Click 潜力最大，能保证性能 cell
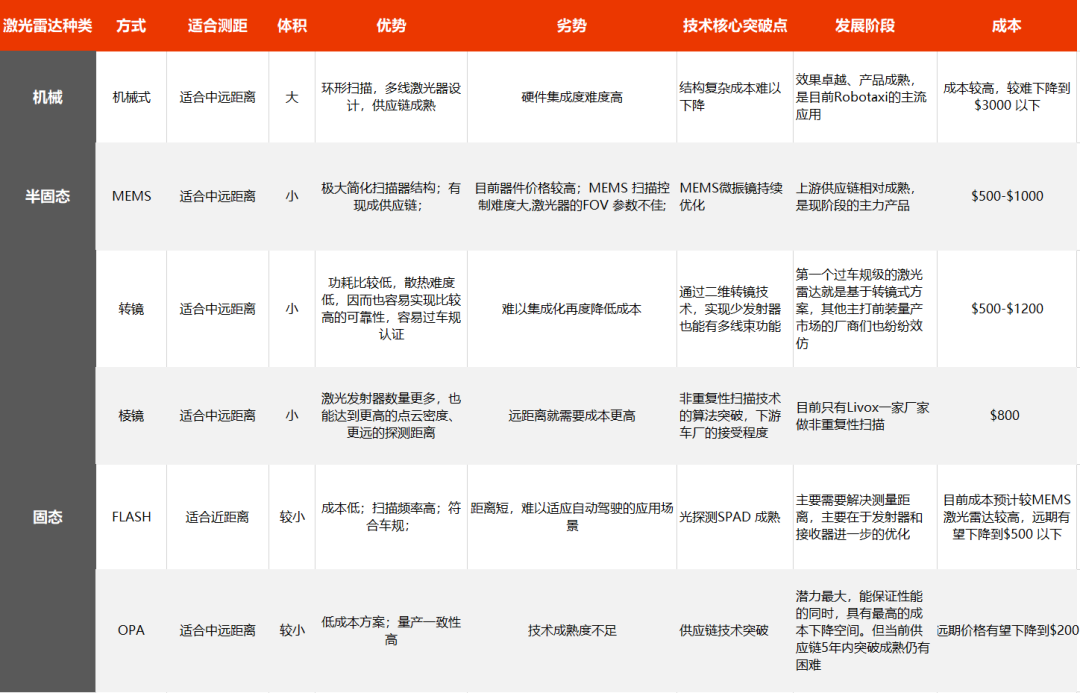This screenshot has width=1080, height=693. [865, 630]
